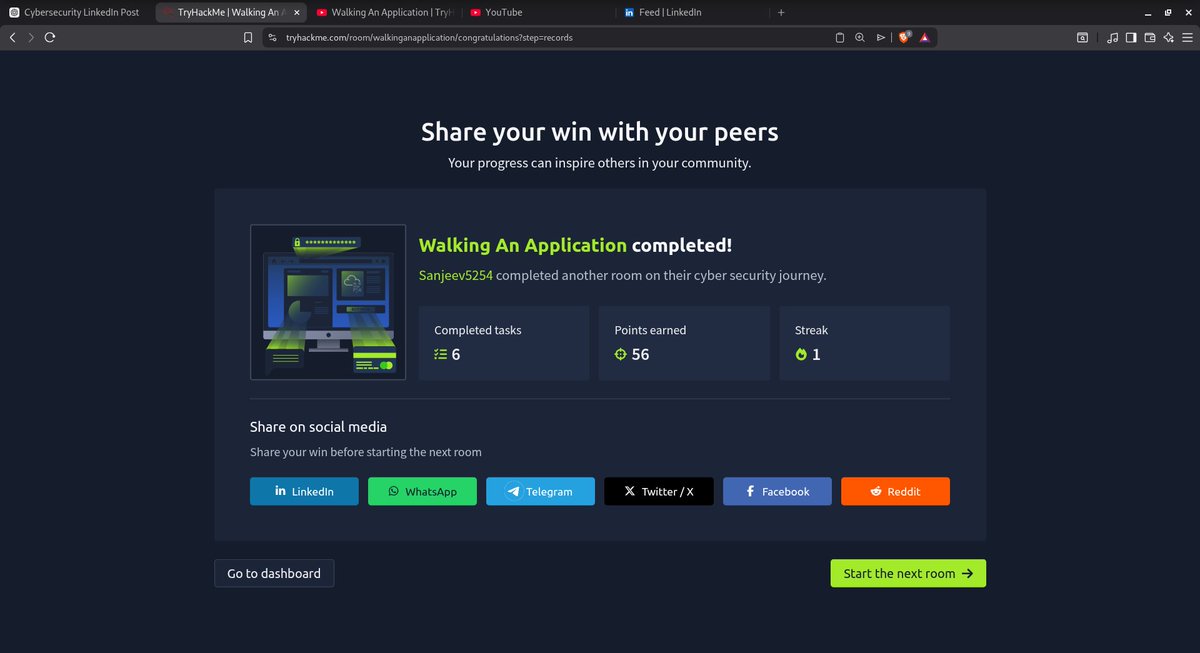This screenshot has height=653, width=1200.
Task: Open the tab search icon in the toolbar
Action: [1083, 37]
